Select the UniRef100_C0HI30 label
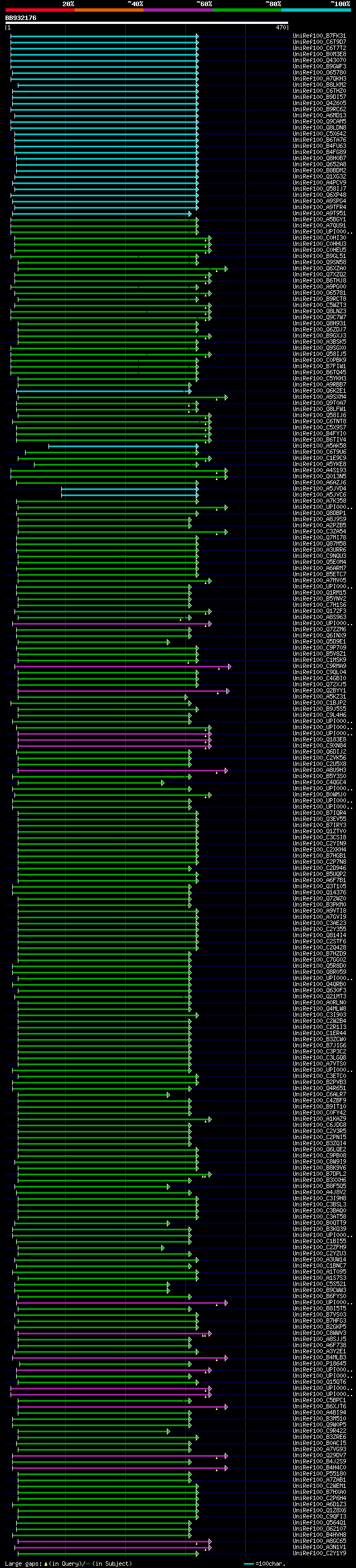Image resolution: width=356 pixels, height=1568 pixels. [319, 238]
